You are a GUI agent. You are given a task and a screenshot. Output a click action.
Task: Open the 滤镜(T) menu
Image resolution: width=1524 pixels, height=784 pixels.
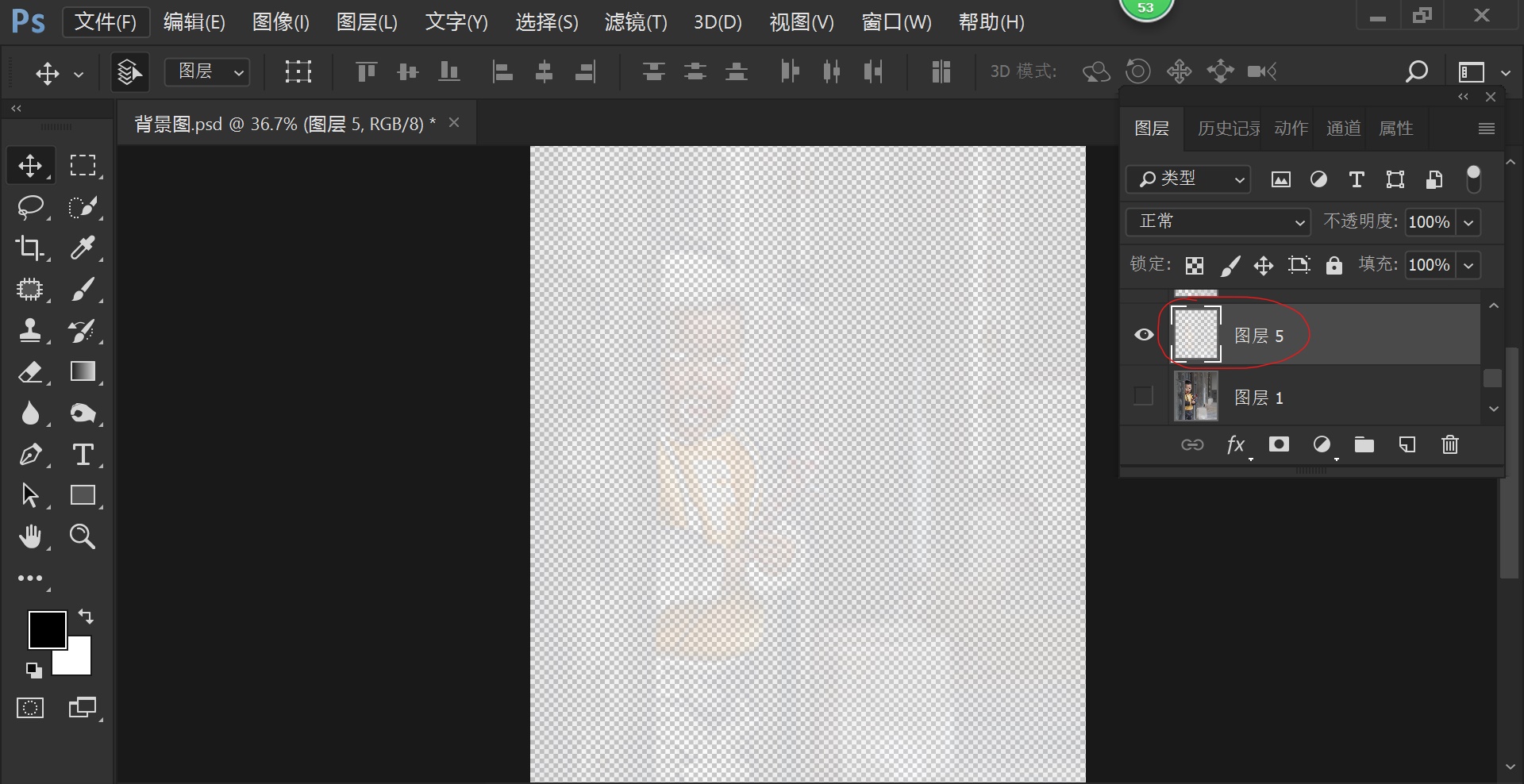click(x=636, y=22)
